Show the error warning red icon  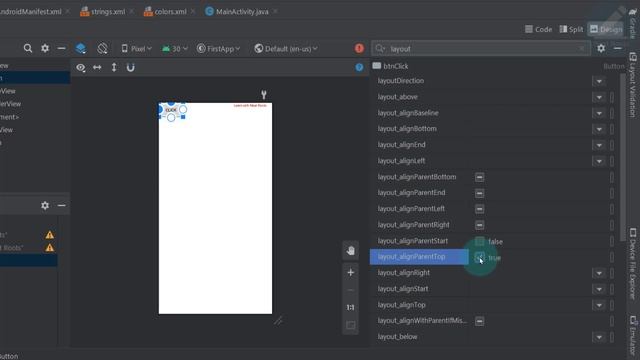pyautogui.click(x=359, y=49)
